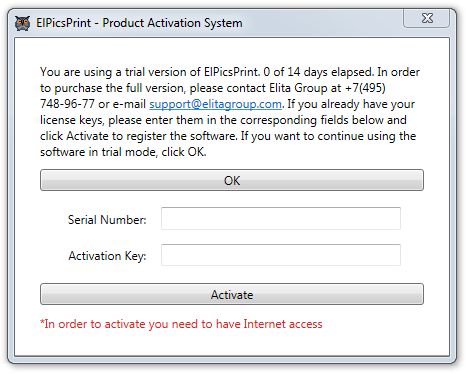This screenshot has height=374, width=466.
Task: Click the Activate button
Action: pyautogui.click(x=232, y=294)
